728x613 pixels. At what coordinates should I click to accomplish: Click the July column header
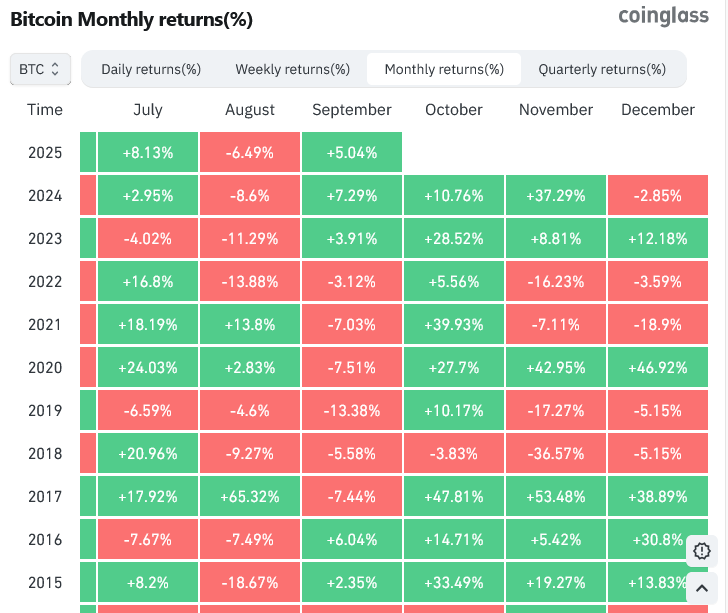(x=148, y=110)
